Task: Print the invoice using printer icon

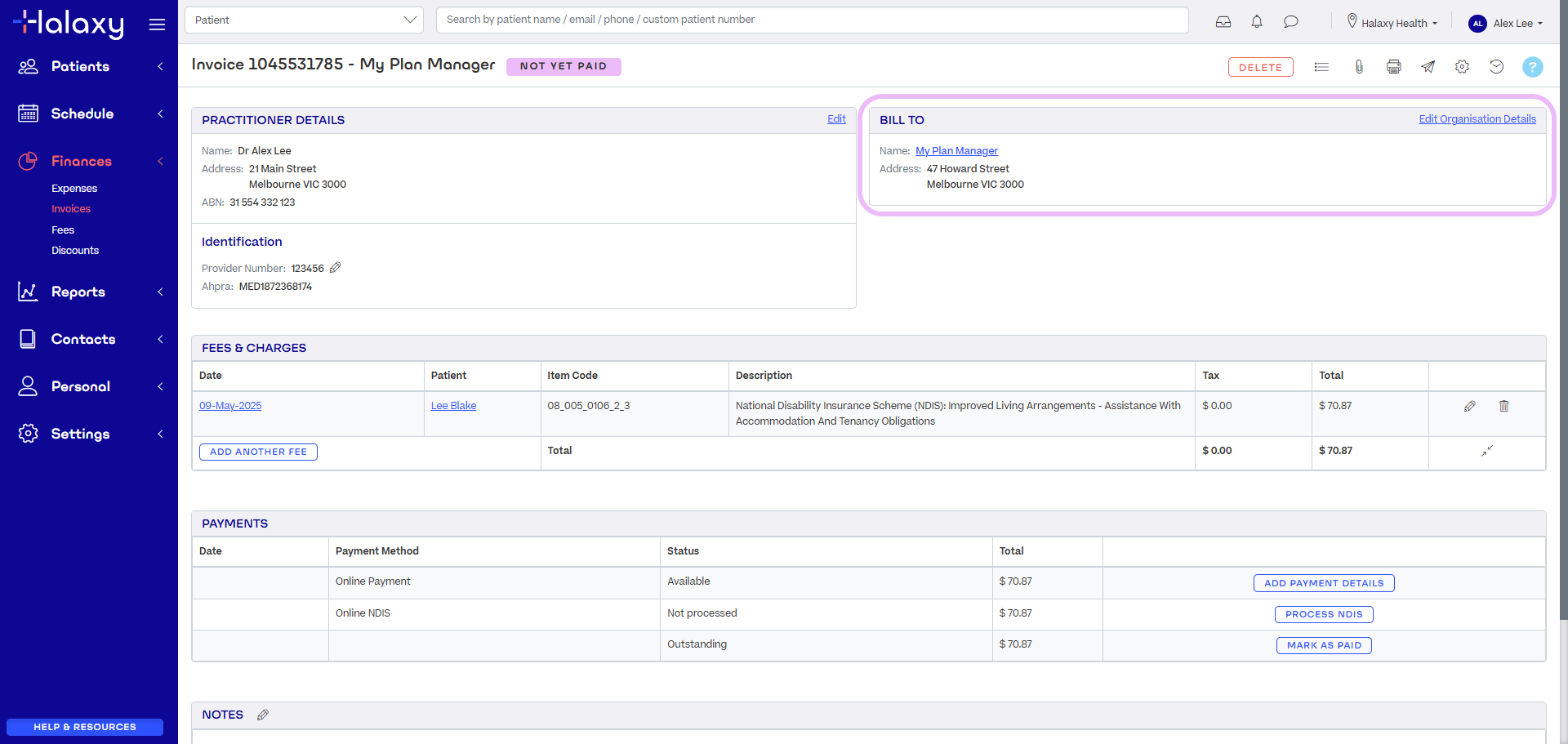Action: (1394, 67)
